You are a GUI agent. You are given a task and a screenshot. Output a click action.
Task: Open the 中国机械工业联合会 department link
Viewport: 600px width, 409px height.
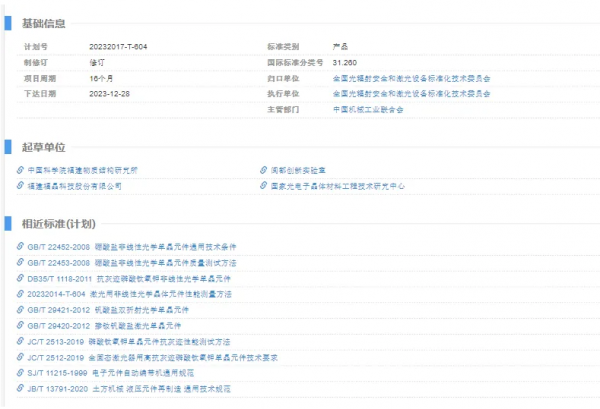(x=368, y=108)
